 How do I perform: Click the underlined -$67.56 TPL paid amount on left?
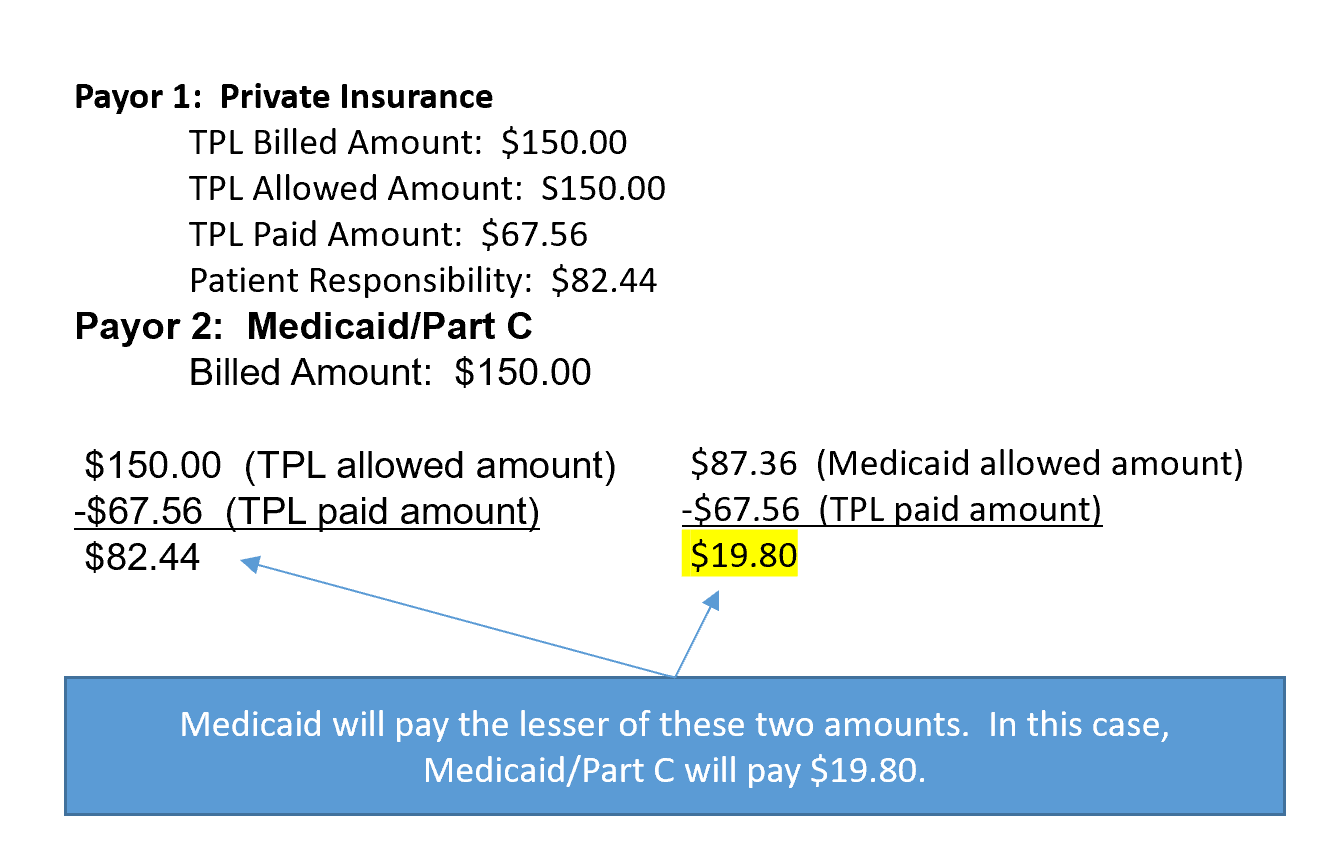(x=307, y=512)
